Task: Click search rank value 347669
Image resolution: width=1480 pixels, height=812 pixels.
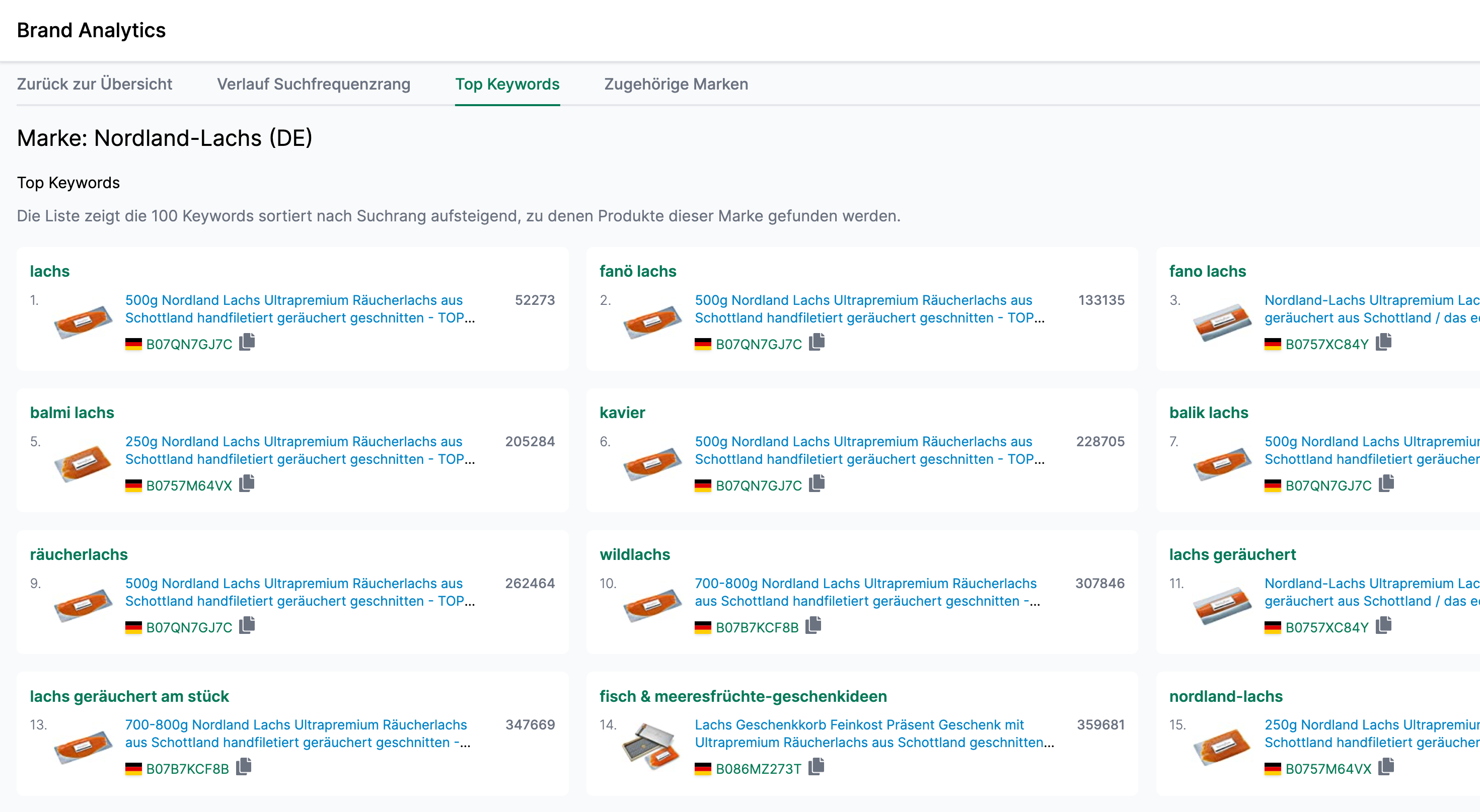Action: point(530,724)
